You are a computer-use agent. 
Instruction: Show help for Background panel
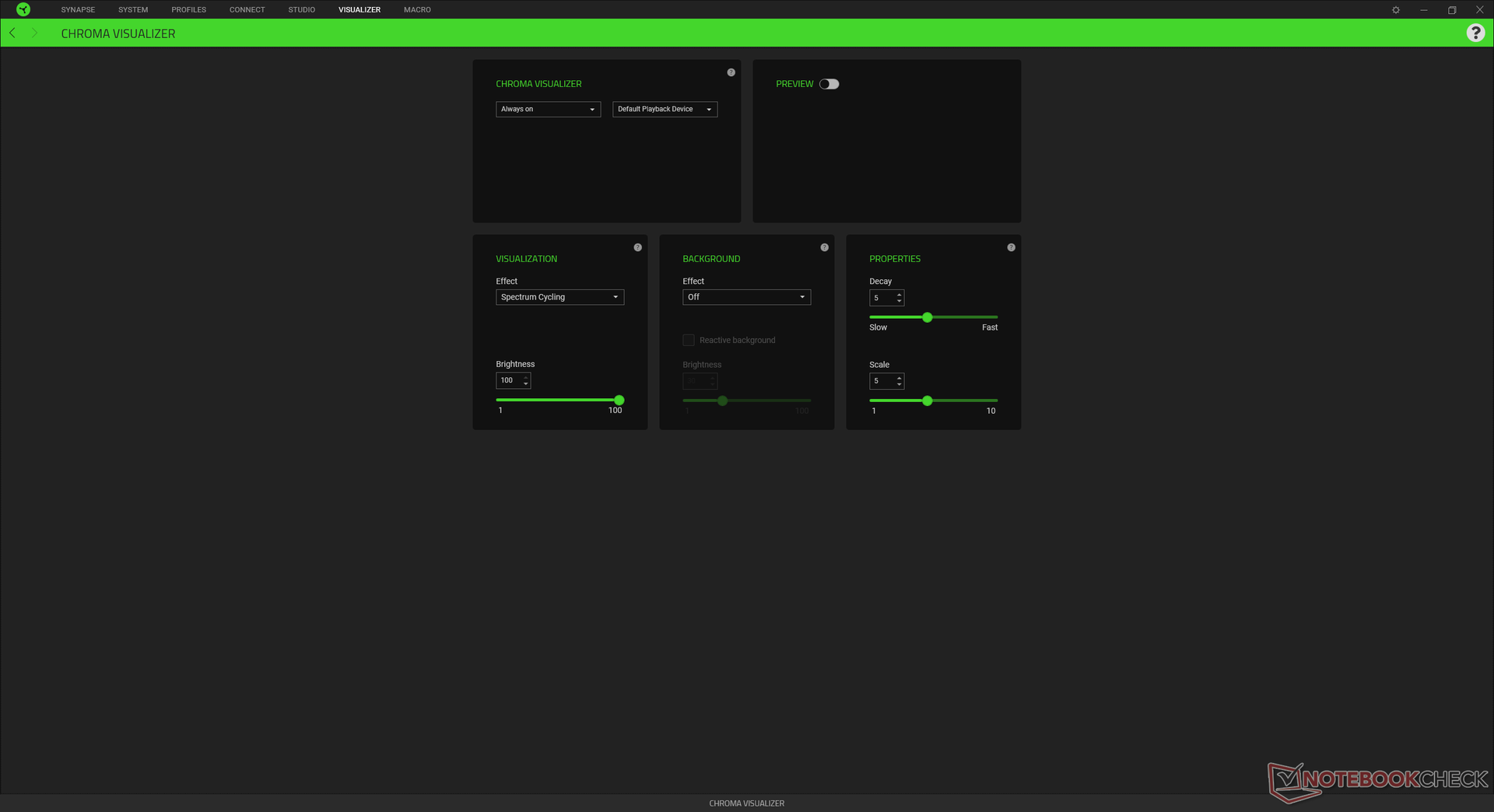[824, 247]
